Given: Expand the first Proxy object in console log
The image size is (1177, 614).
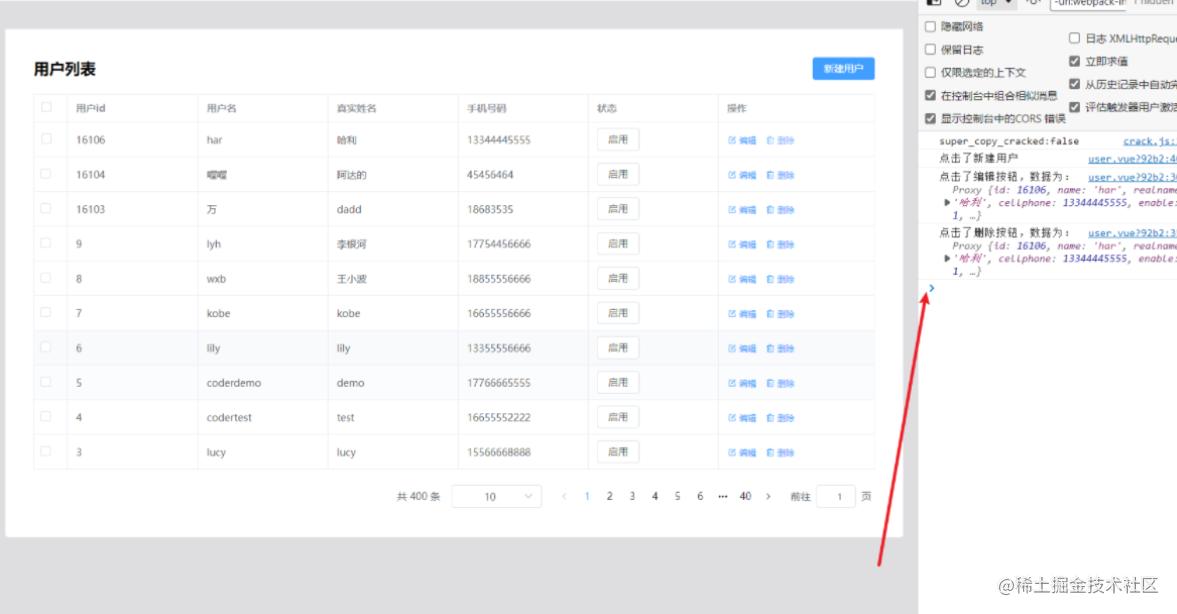Looking at the screenshot, I should 947,202.
